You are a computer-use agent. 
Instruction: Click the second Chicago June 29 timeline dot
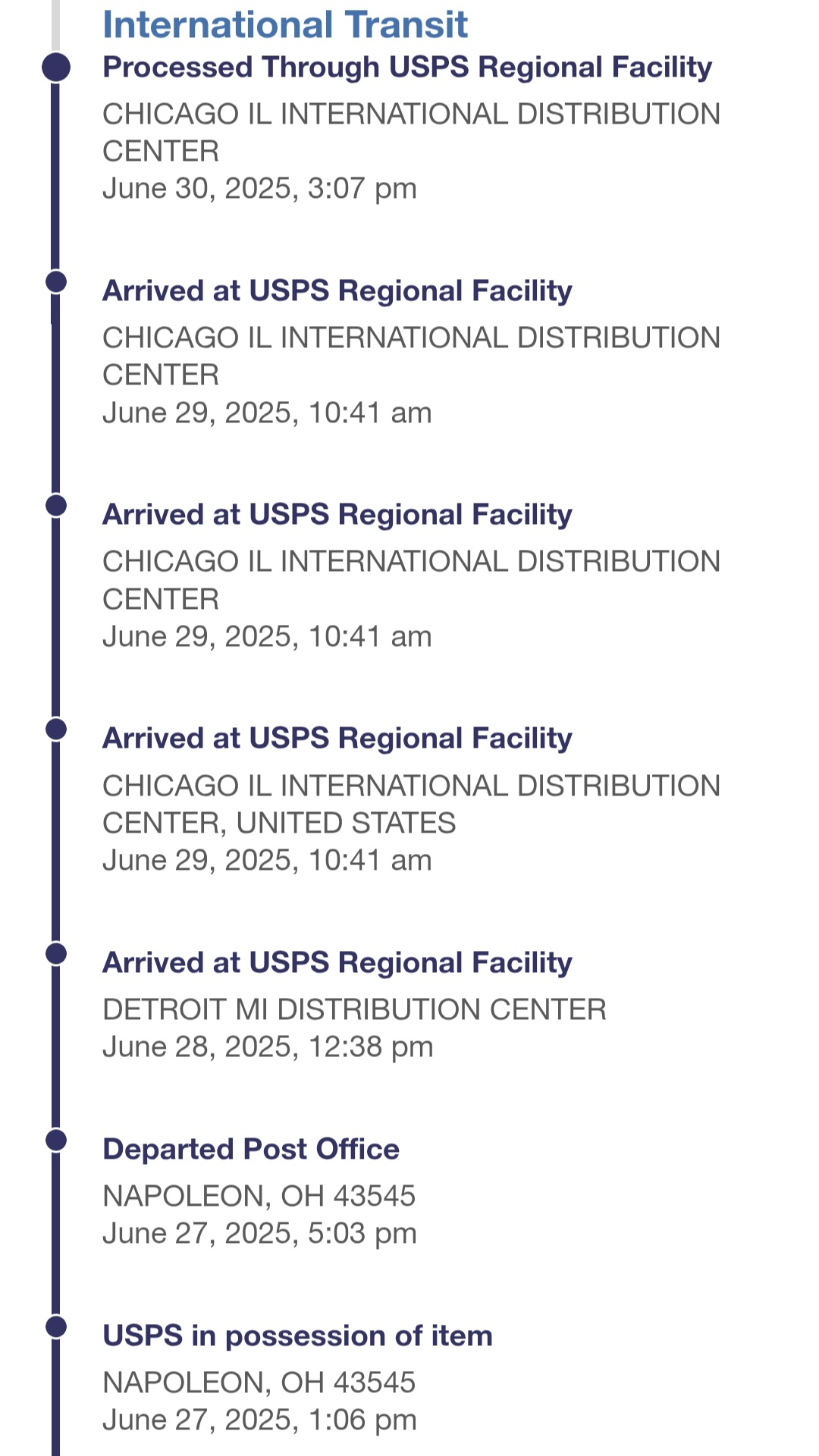(56, 505)
